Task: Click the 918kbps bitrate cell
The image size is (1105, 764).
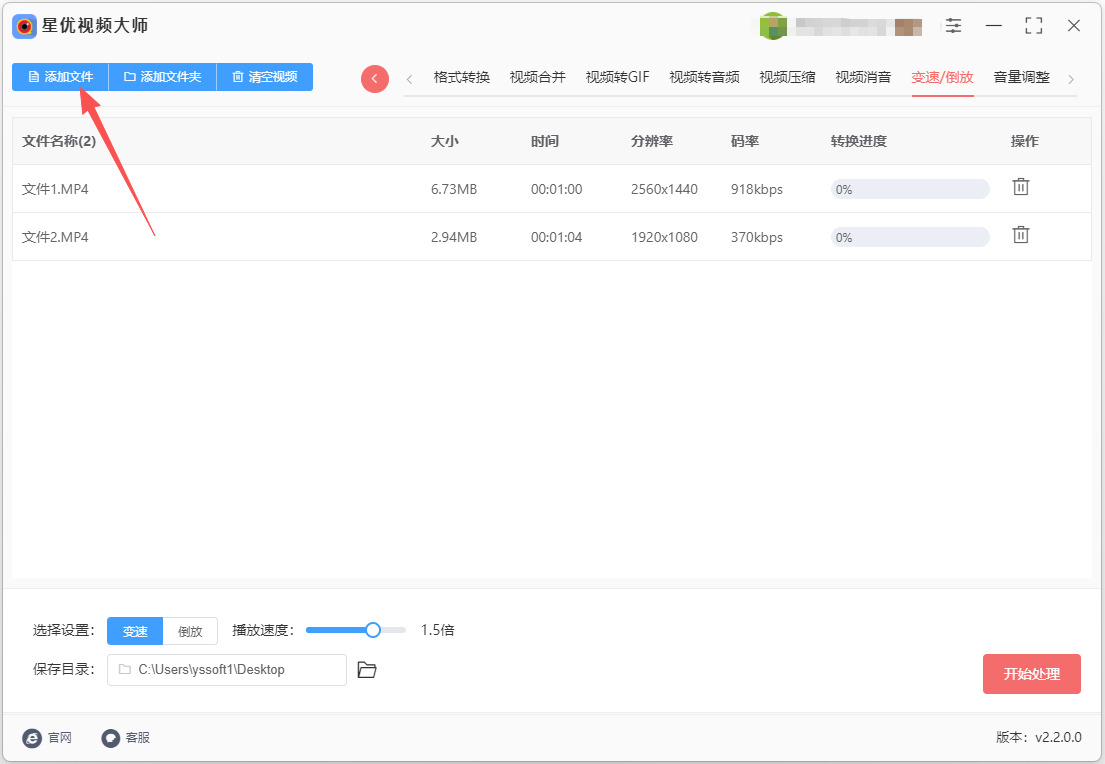Action: pos(757,189)
